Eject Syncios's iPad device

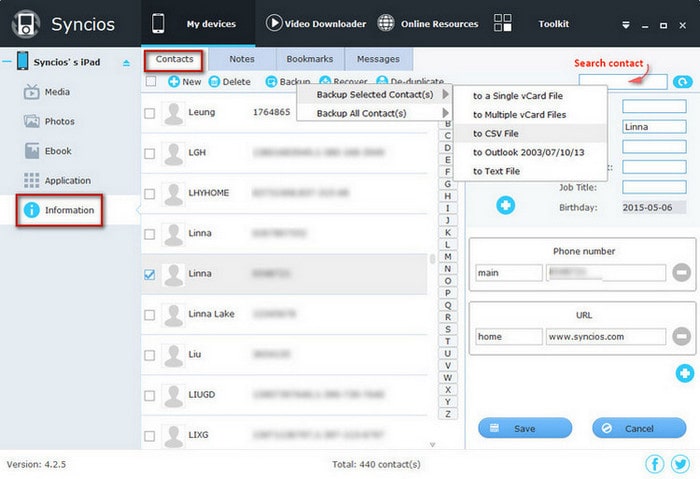coord(126,63)
